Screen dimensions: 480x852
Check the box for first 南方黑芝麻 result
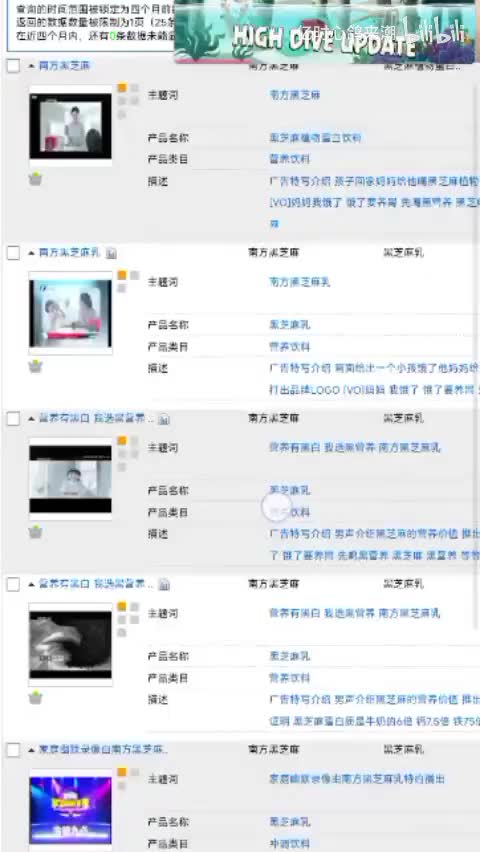pos(13,66)
